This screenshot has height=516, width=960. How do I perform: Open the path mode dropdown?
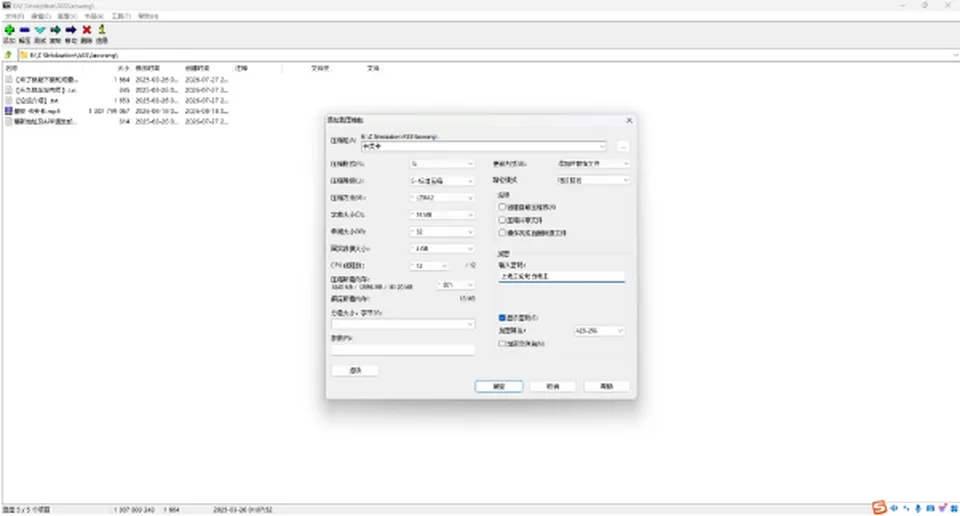point(593,180)
